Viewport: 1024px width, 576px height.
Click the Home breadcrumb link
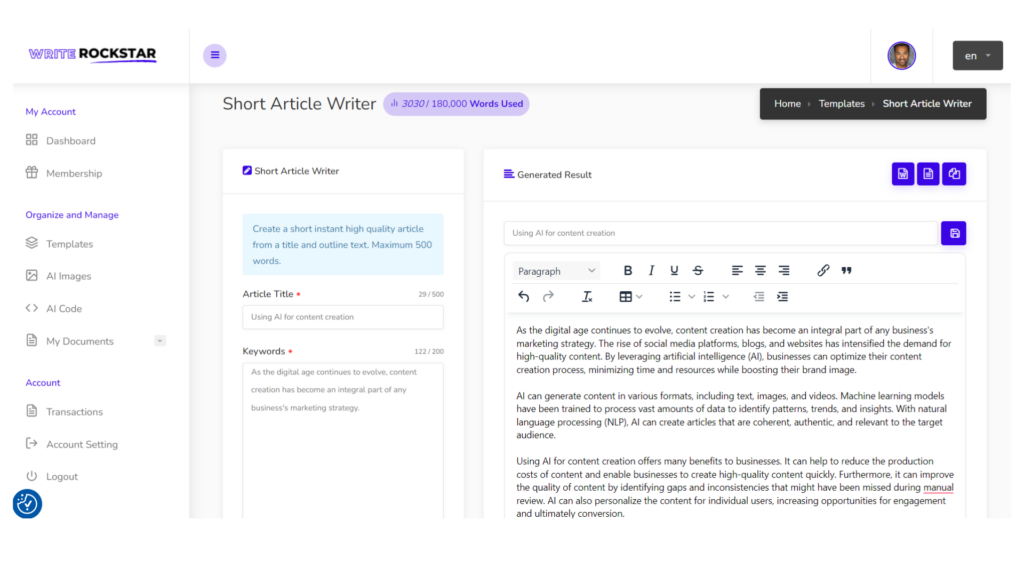[787, 104]
